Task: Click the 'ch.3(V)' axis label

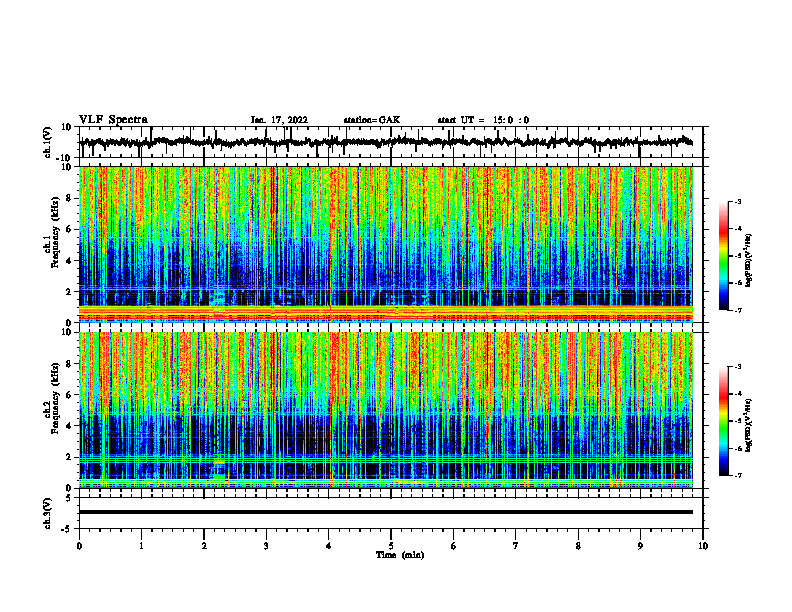Action: pyautogui.click(x=48, y=513)
